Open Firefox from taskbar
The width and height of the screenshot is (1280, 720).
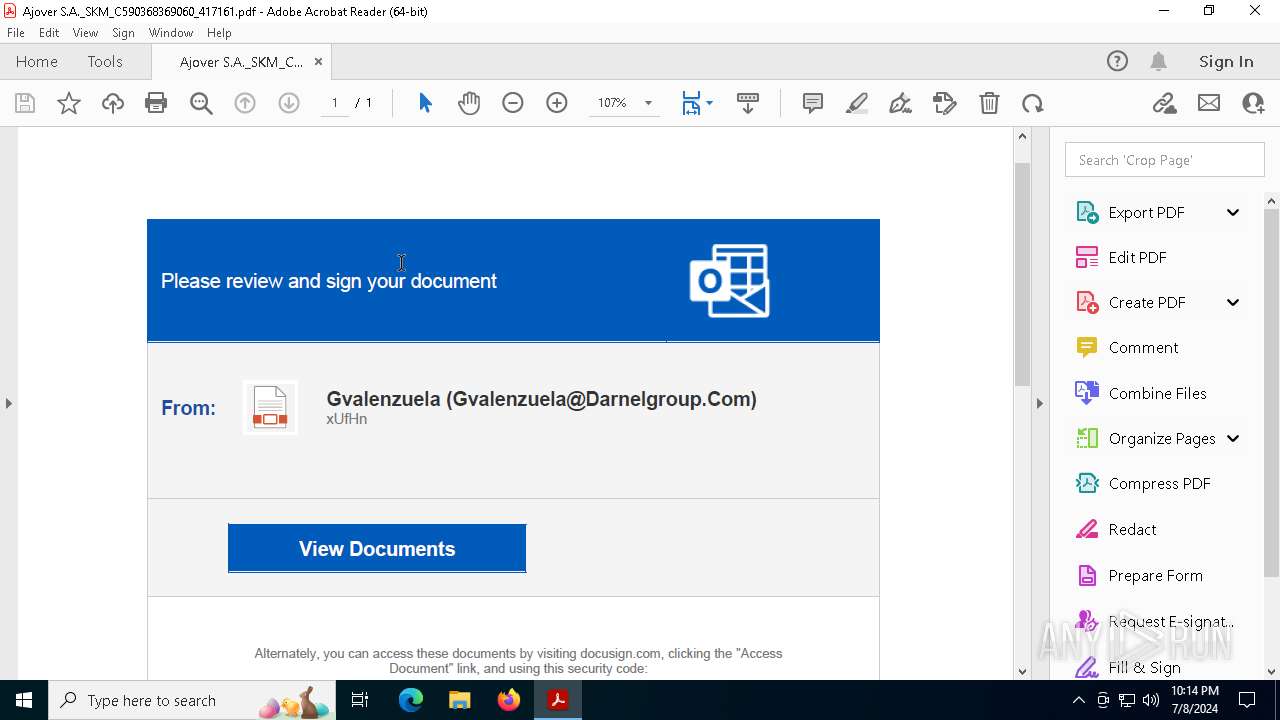pyautogui.click(x=509, y=700)
